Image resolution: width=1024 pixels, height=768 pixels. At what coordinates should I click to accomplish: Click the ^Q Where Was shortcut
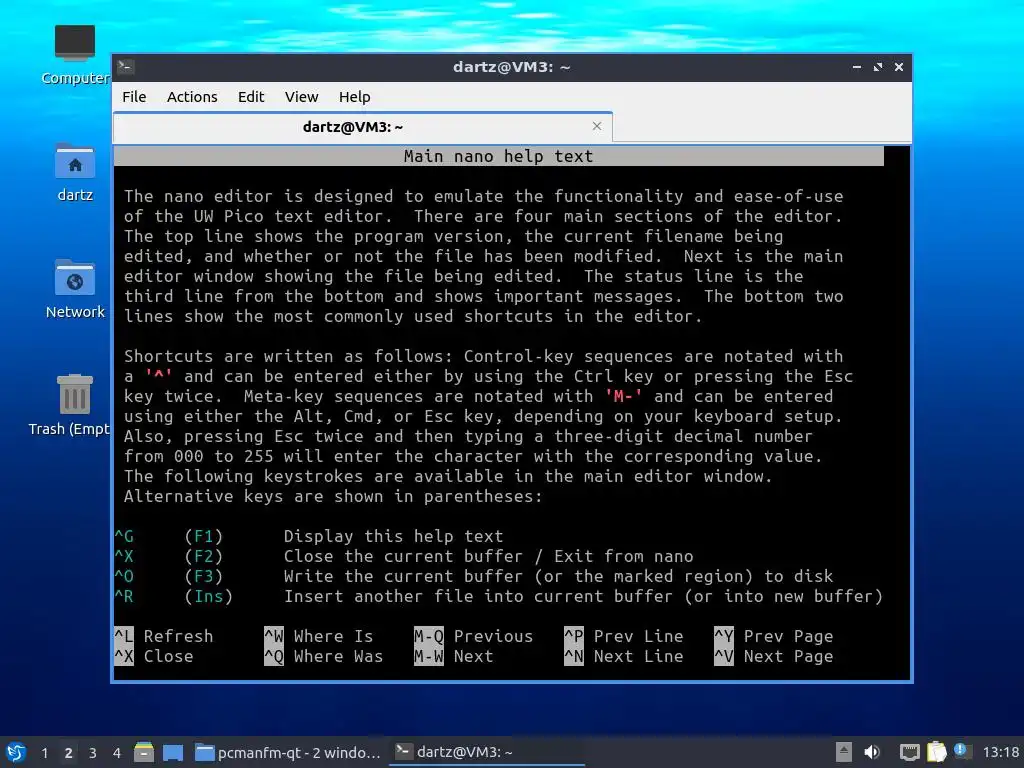tap(324, 656)
